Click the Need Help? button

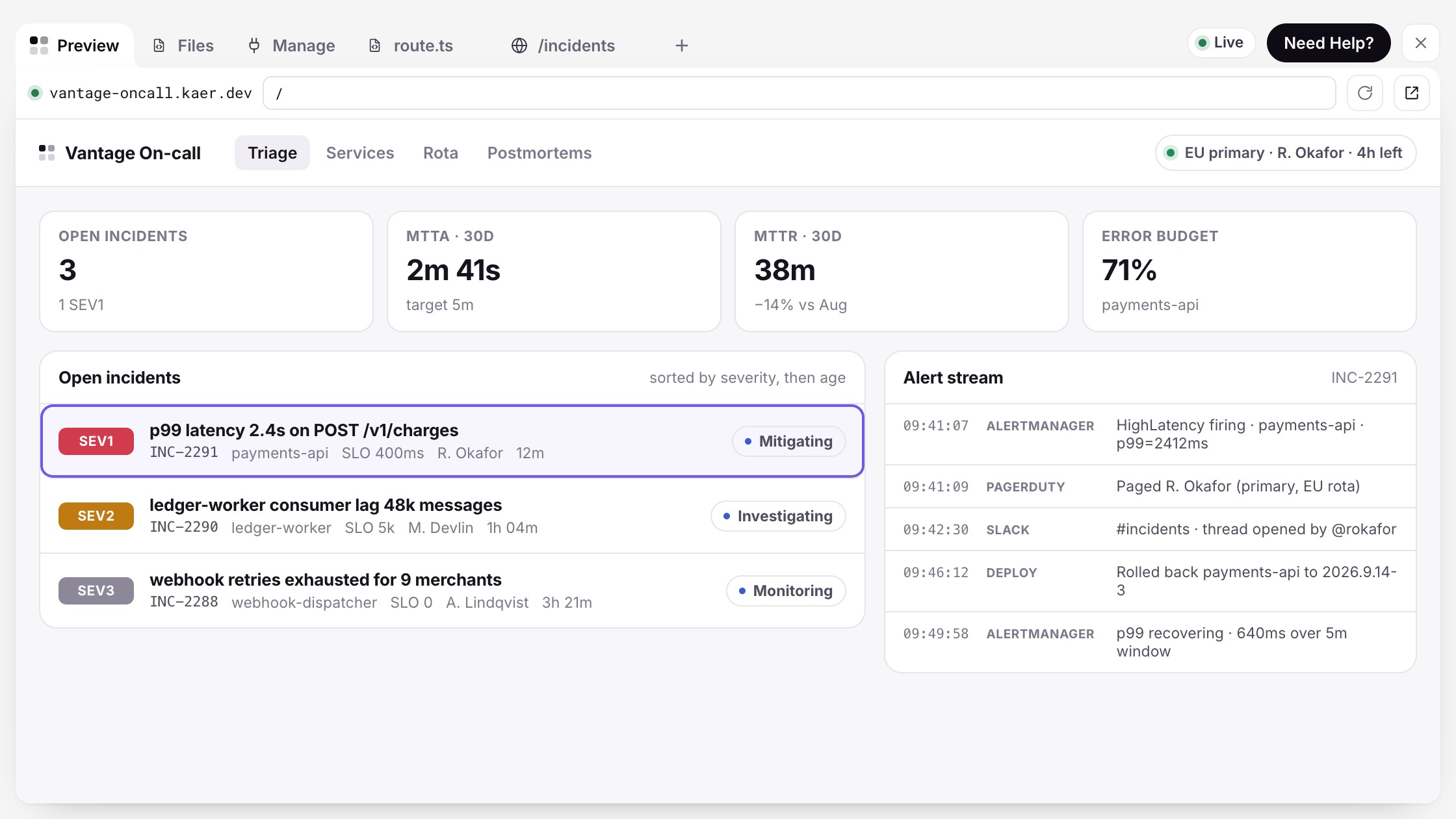(1329, 43)
